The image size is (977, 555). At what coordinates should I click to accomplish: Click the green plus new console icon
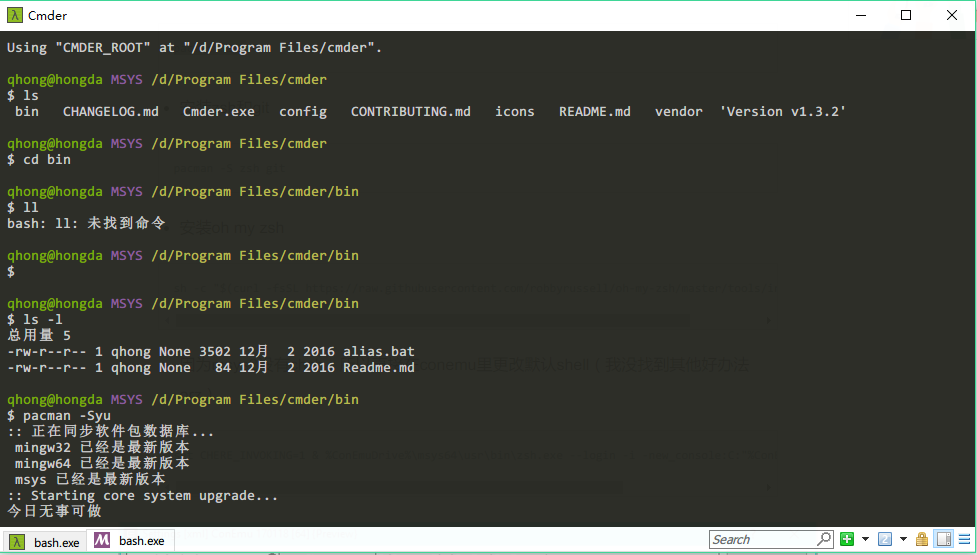pyautogui.click(x=847, y=539)
